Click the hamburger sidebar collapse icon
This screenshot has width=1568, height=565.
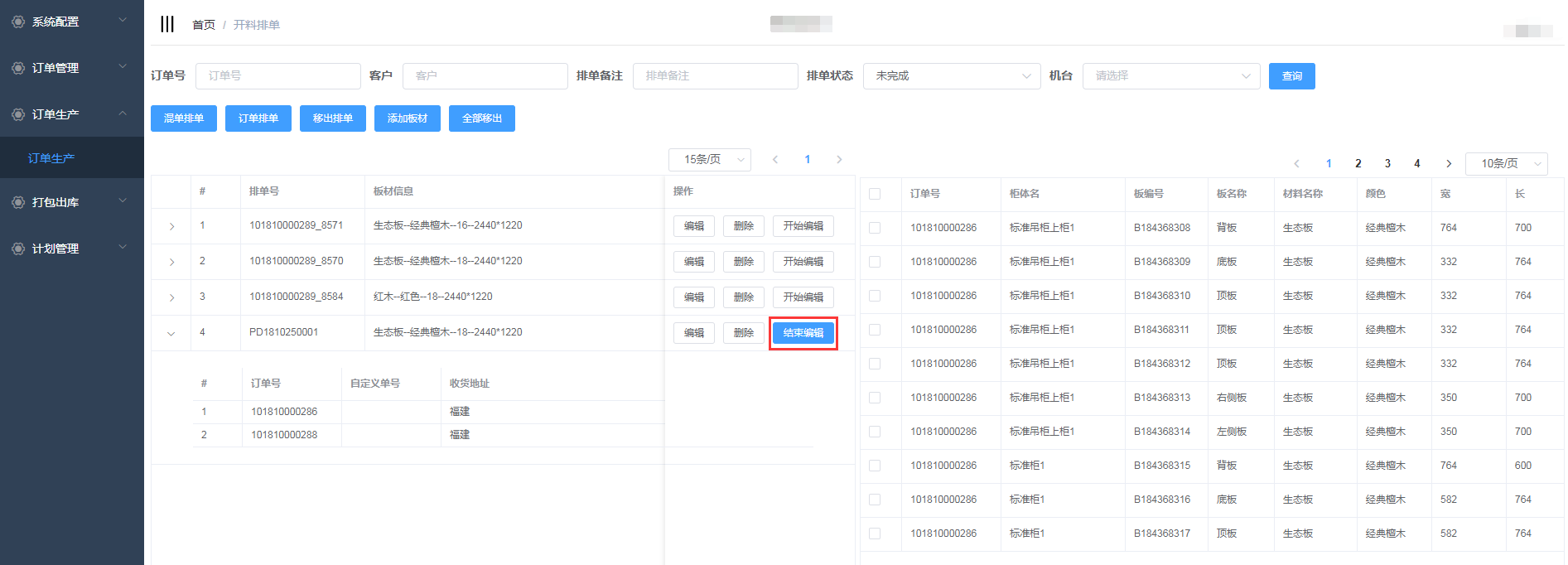click(167, 24)
